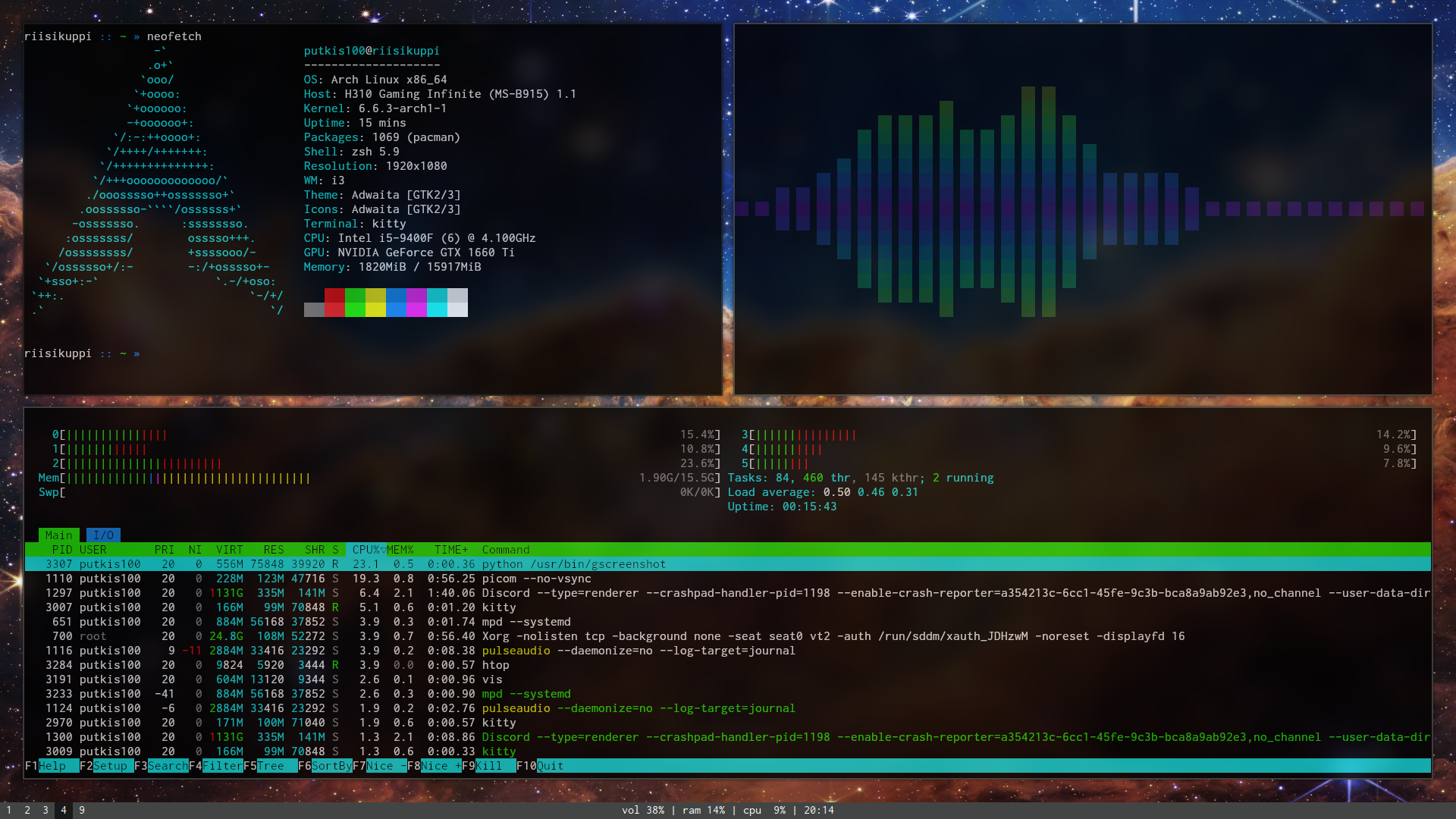The width and height of the screenshot is (1456, 819).
Task: Click Nice - in htop footer
Action: (x=379, y=766)
